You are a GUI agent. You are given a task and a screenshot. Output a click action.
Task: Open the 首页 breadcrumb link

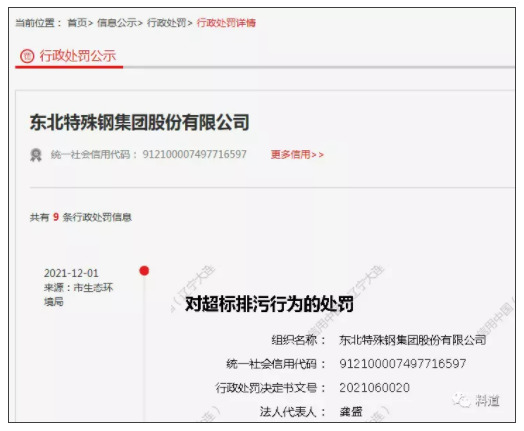pos(77,23)
